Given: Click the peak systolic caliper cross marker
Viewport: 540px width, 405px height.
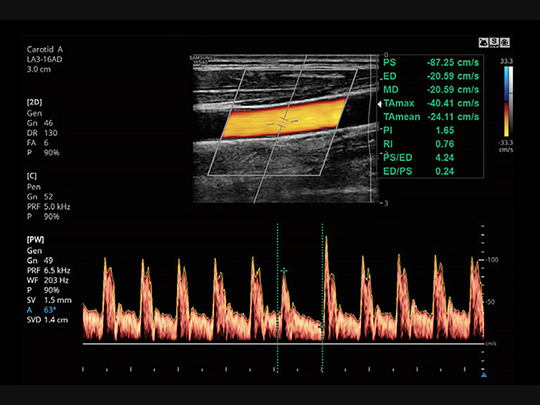Looking at the screenshot, I should coord(284,271).
